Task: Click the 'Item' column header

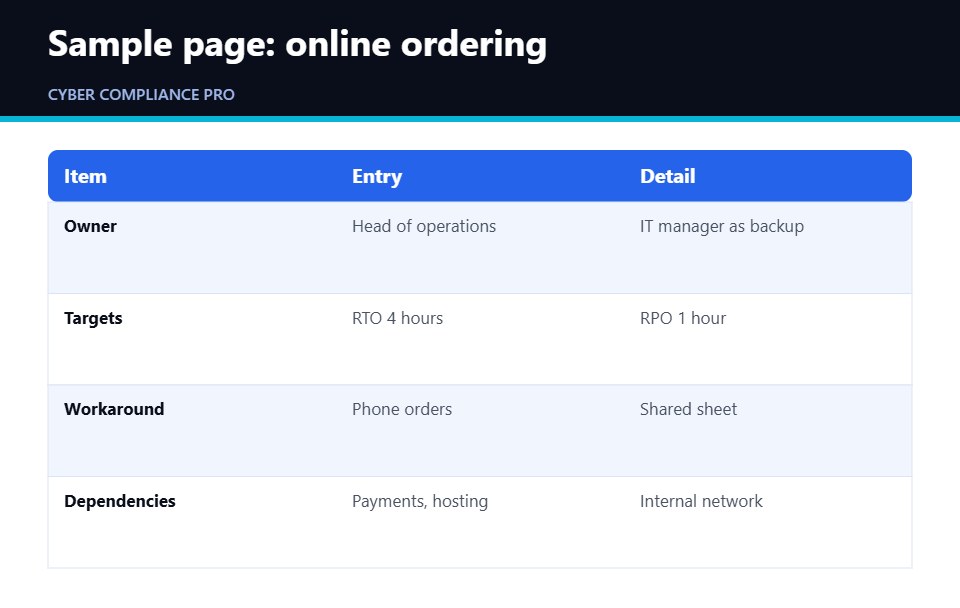Action: pos(85,176)
